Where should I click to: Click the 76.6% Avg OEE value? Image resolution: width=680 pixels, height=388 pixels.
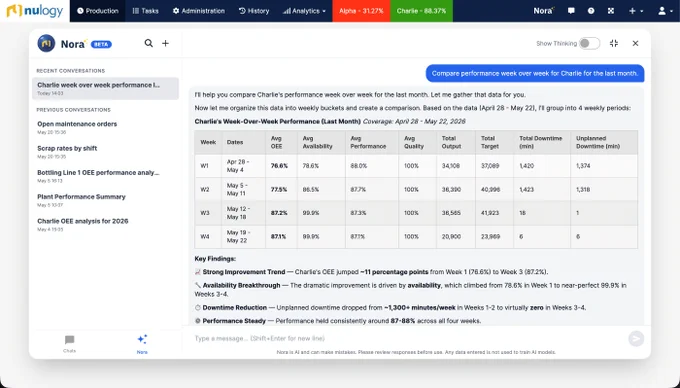coord(279,166)
